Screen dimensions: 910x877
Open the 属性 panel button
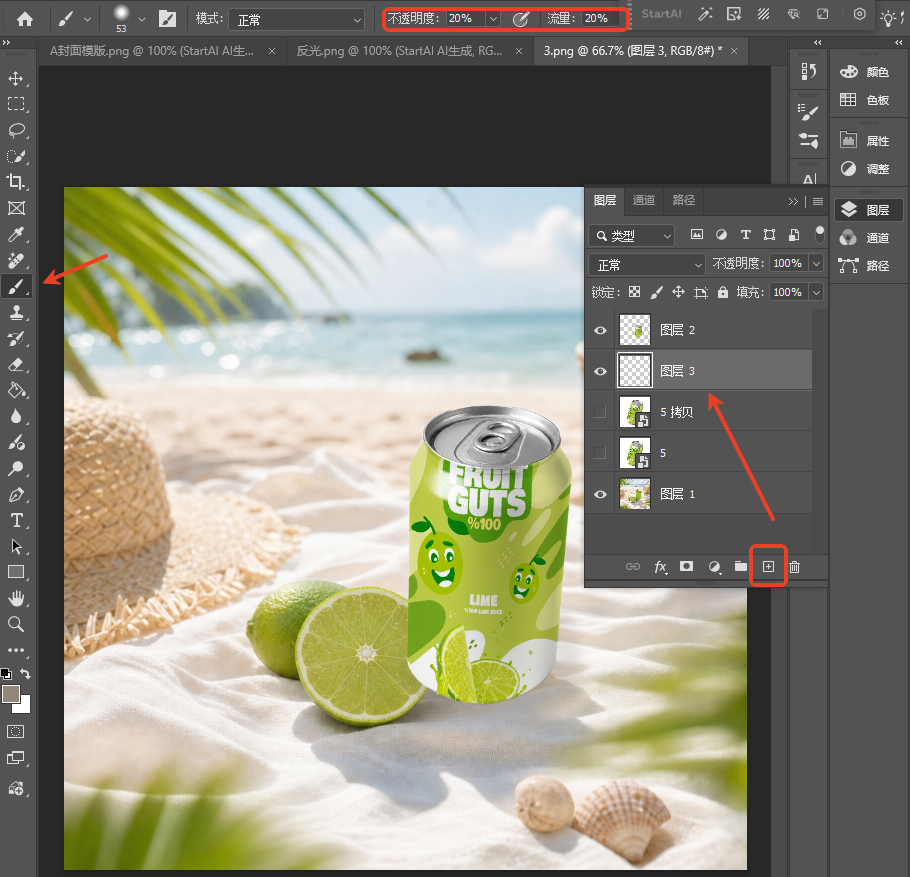pos(866,140)
